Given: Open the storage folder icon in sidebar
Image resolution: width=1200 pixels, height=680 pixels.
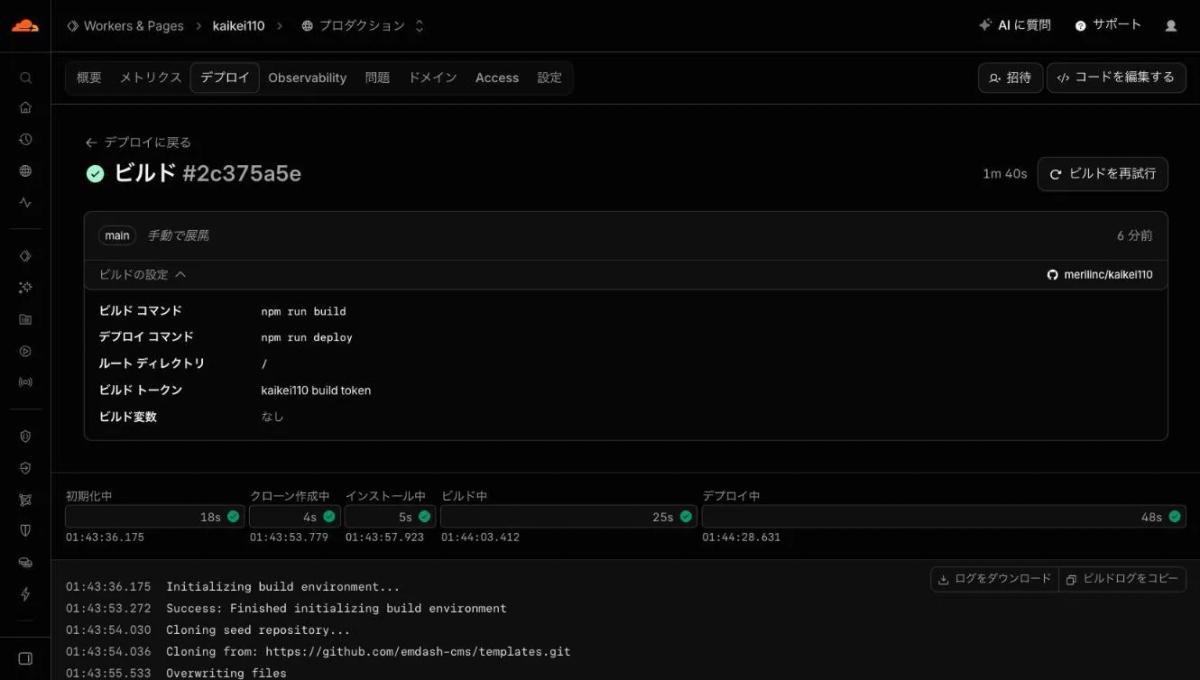Looking at the screenshot, I should point(26,319).
